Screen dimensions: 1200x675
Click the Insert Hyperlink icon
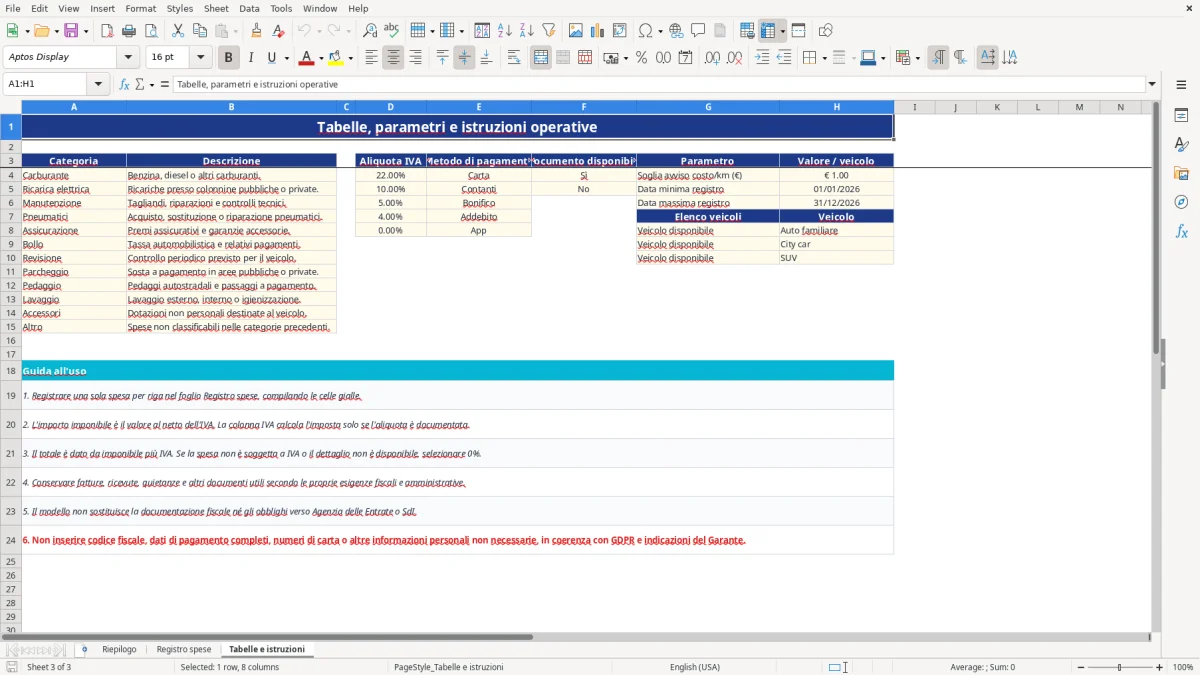point(676,31)
